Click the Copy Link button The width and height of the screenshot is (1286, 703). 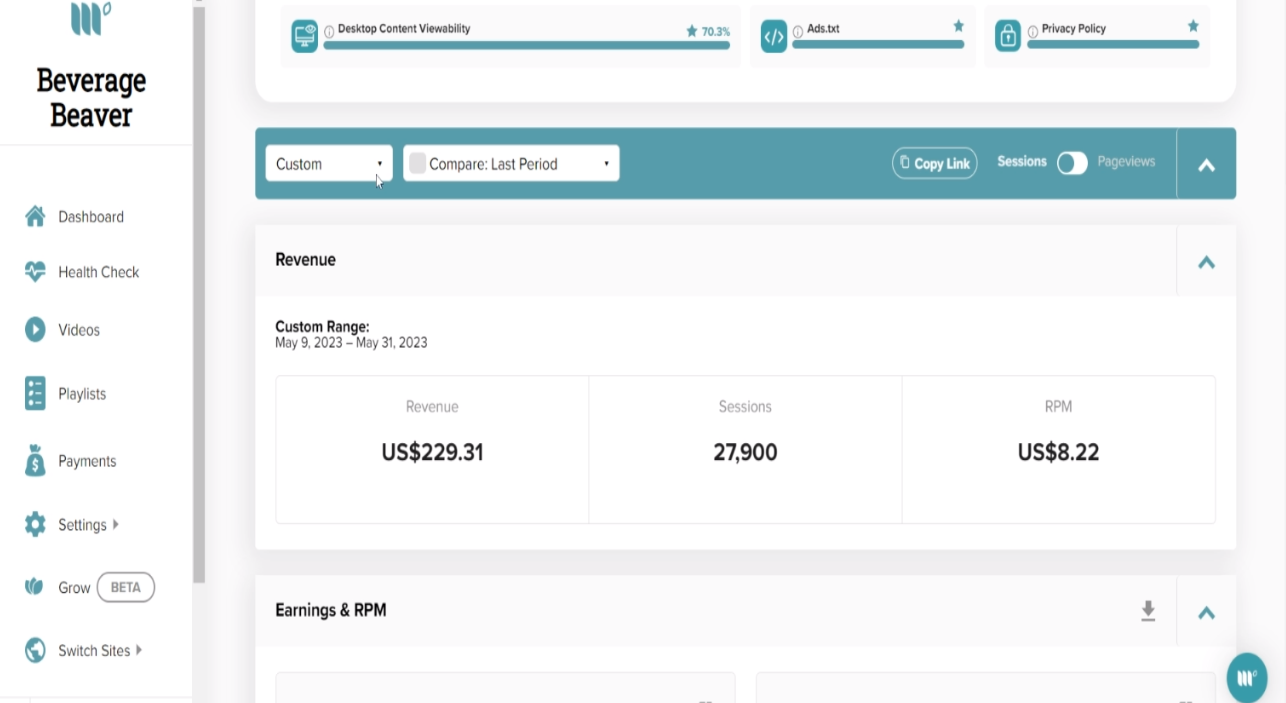click(x=934, y=163)
